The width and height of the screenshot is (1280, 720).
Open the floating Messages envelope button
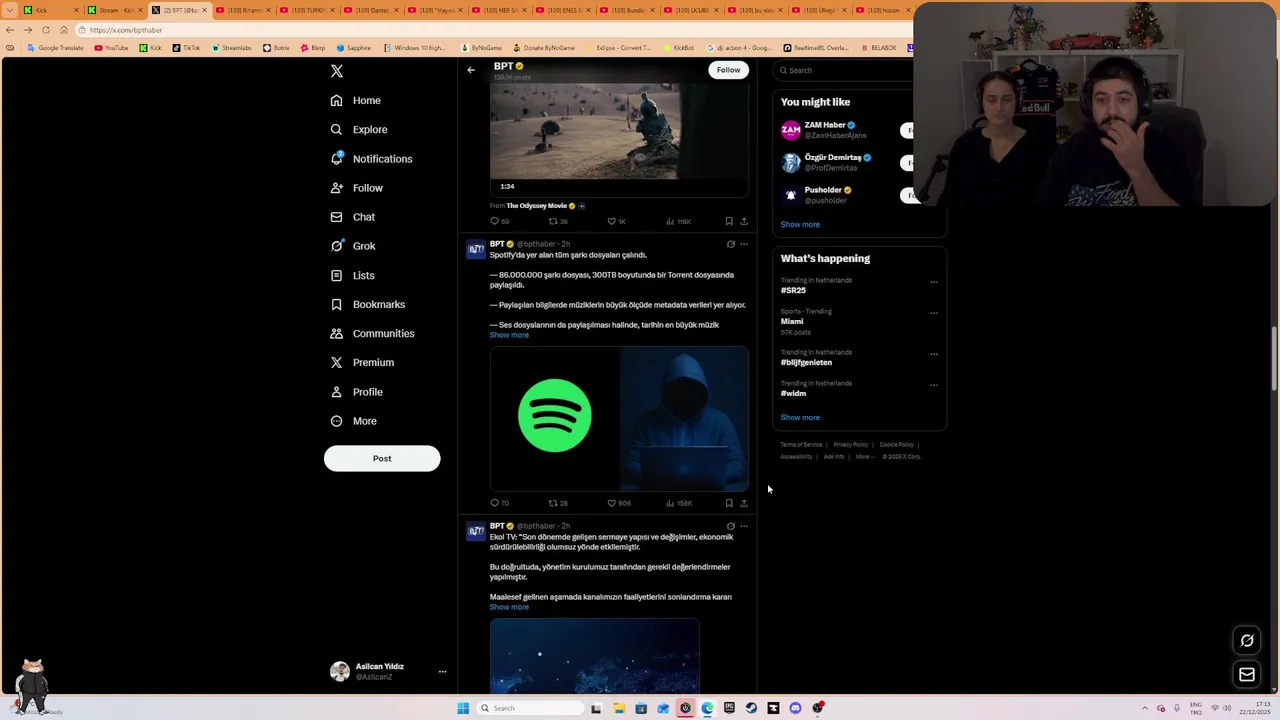1247,675
